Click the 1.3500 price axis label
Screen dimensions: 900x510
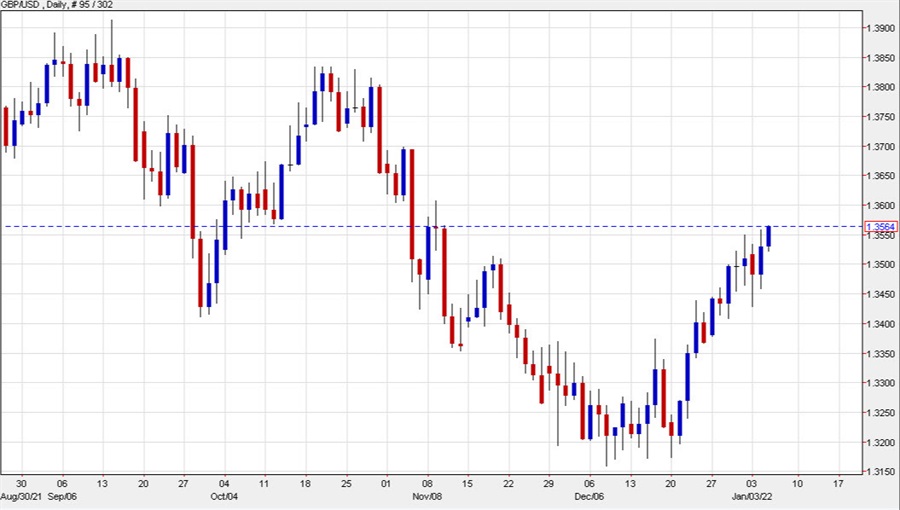point(881,265)
